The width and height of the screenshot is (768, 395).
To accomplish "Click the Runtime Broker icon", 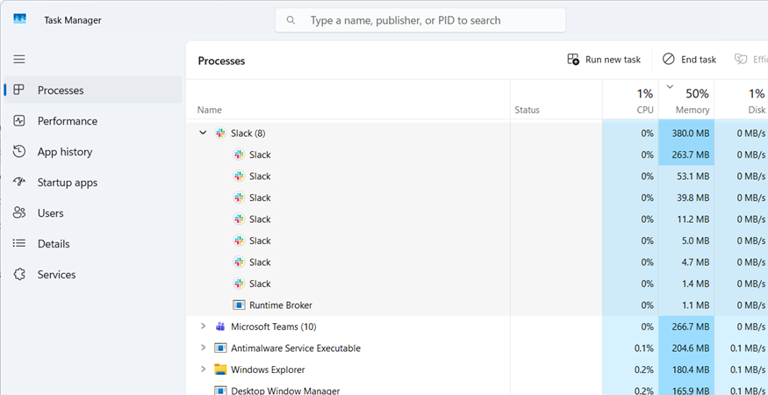I will (x=239, y=305).
